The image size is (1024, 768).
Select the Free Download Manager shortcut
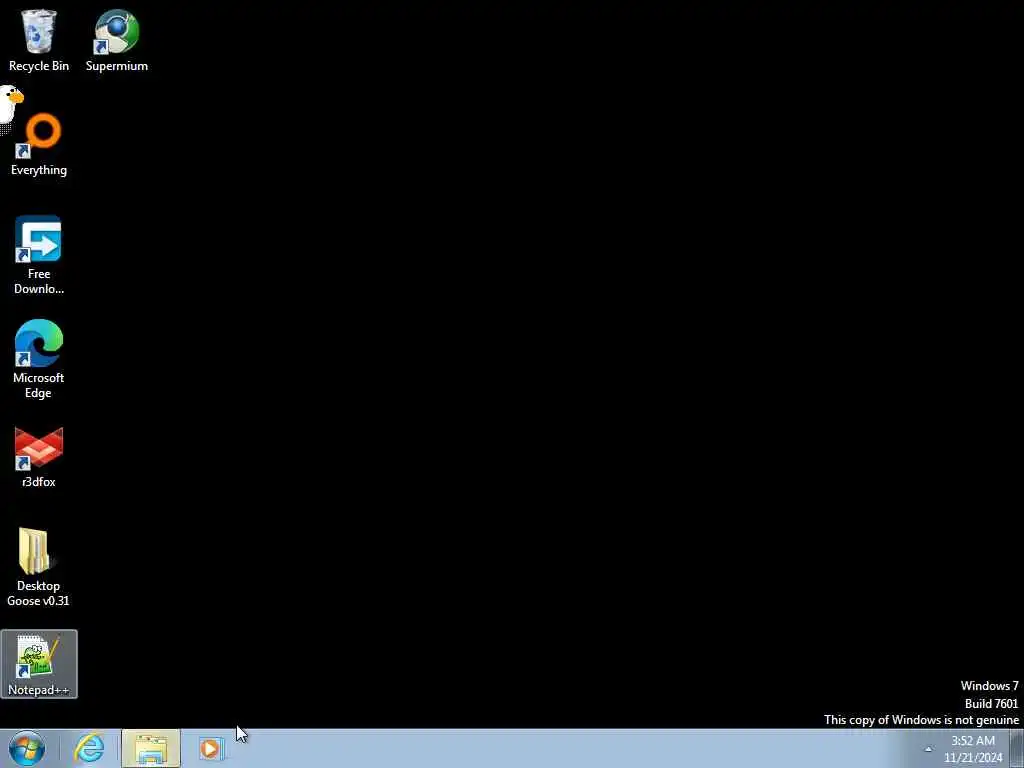tap(39, 255)
